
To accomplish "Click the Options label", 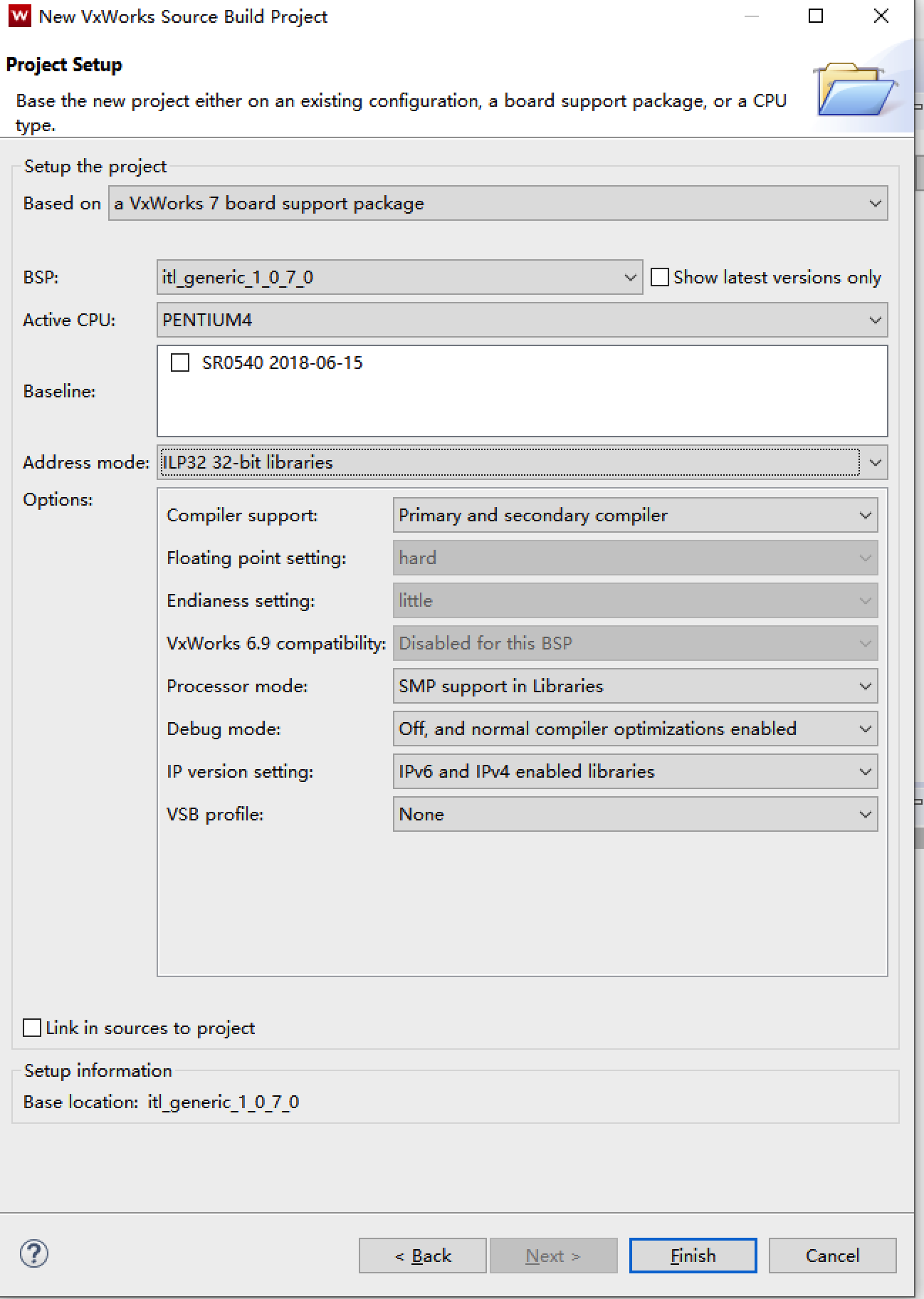I will [58, 499].
